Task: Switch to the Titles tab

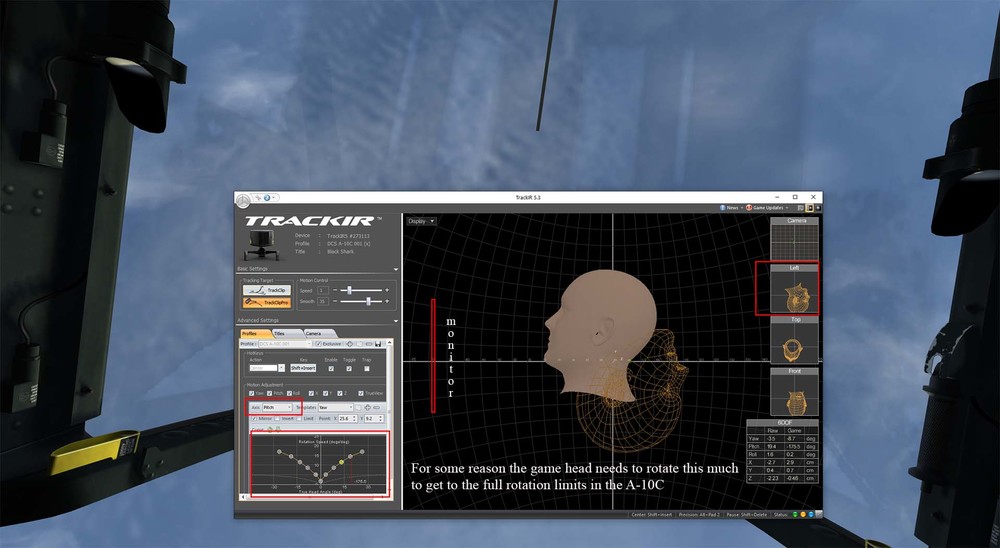Action: (286, 334)
